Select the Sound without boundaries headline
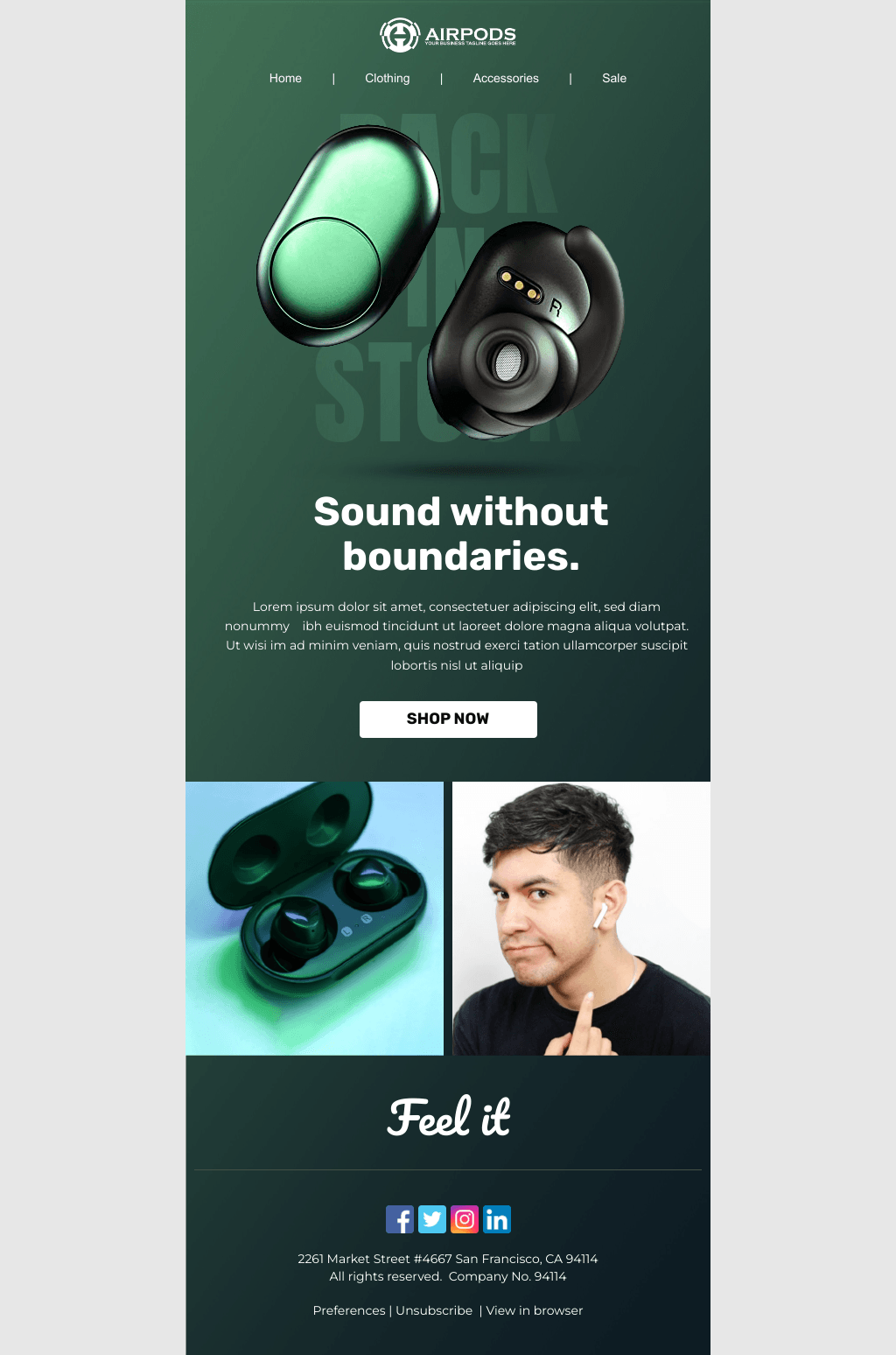This screenshot has height=1355, width=896. 461,534
